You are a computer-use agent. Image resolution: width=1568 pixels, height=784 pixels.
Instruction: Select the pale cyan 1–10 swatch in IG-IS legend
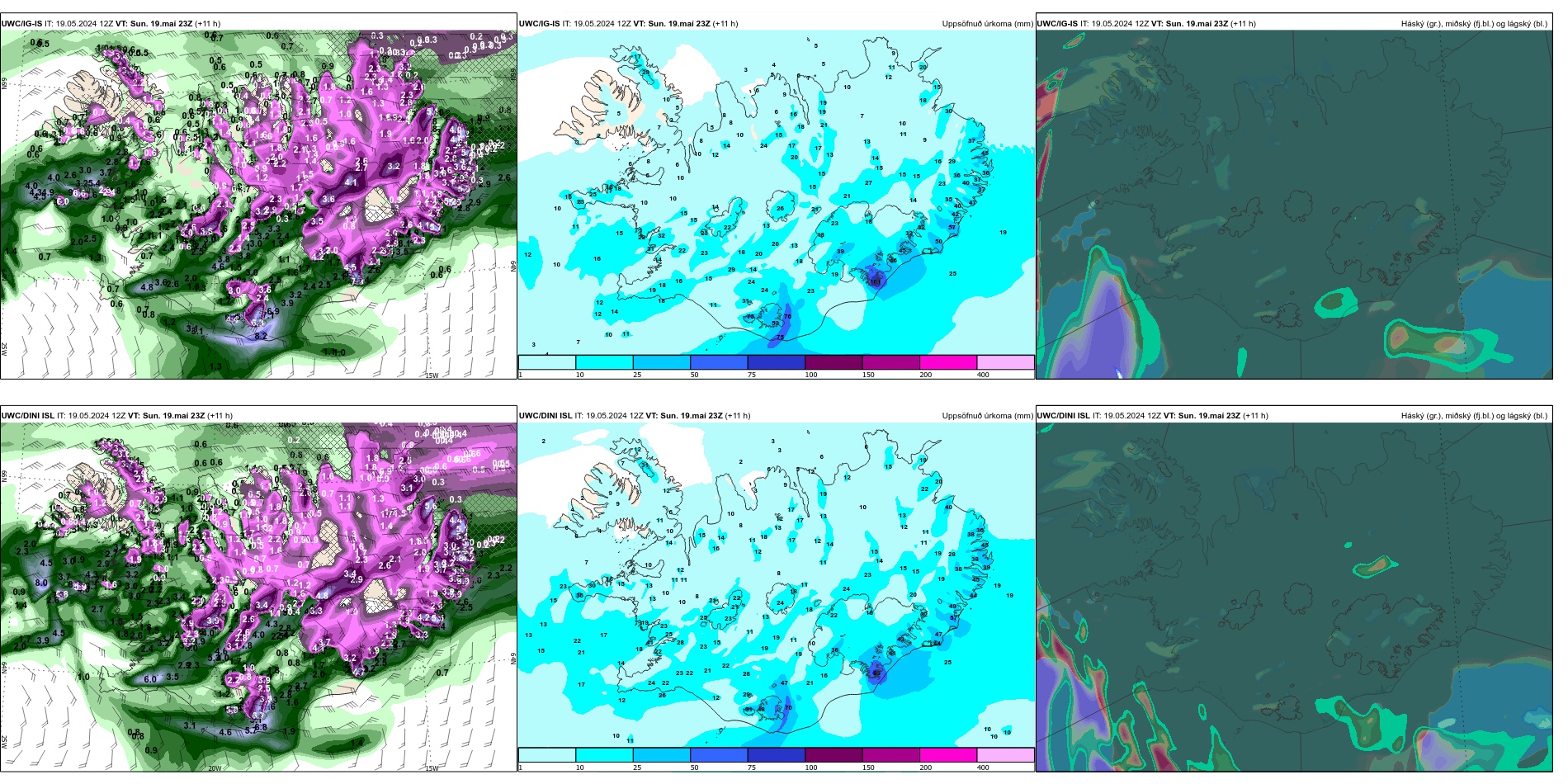(547, 362)
